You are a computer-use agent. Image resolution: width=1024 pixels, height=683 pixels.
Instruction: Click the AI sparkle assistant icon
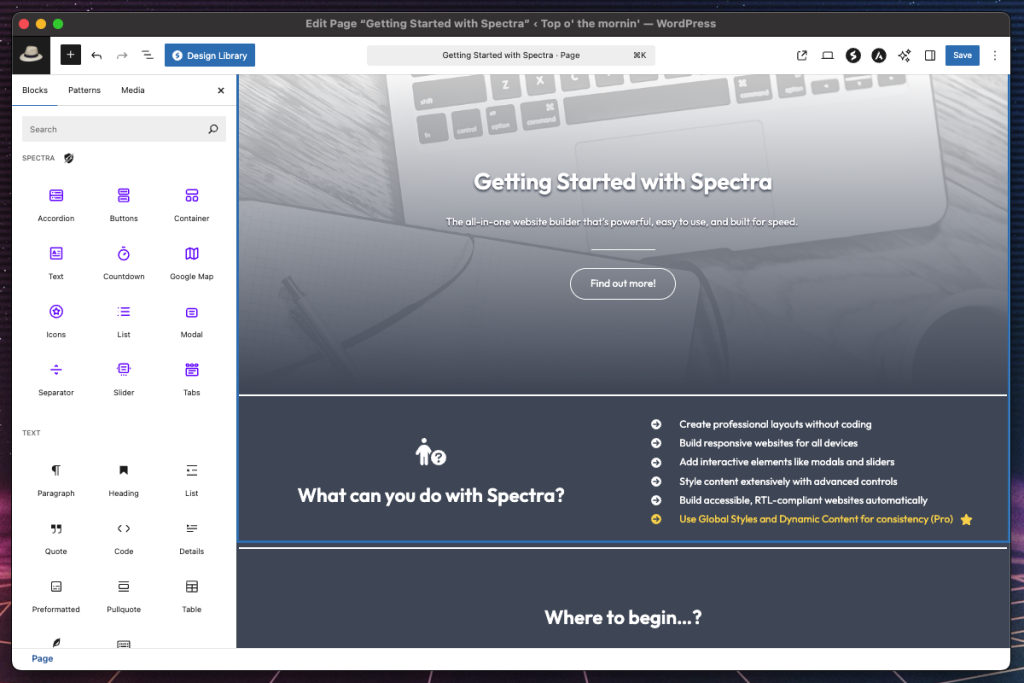point(904,55)
